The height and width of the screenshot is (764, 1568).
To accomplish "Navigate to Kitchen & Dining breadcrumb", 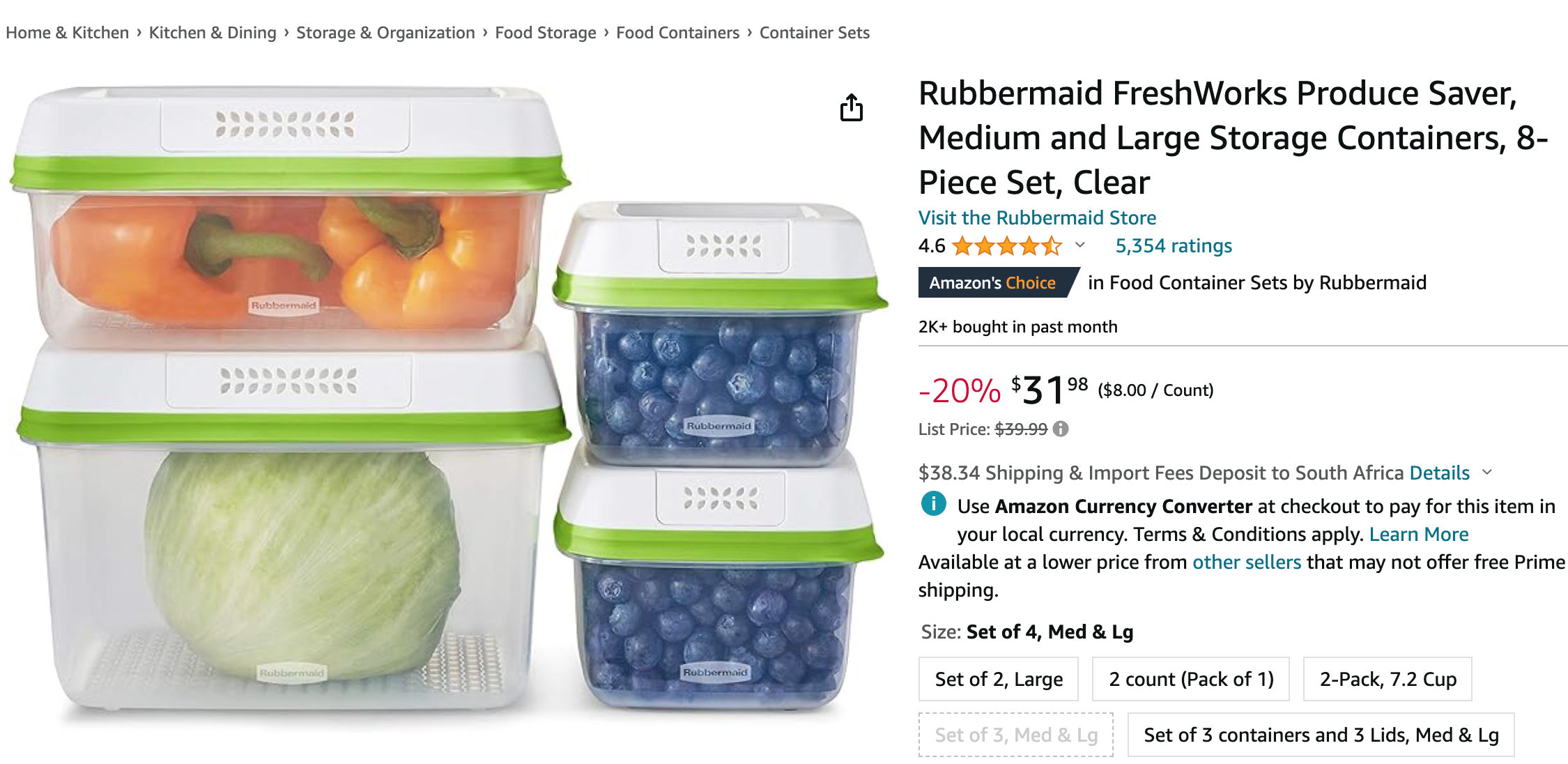I will (213, 32).
